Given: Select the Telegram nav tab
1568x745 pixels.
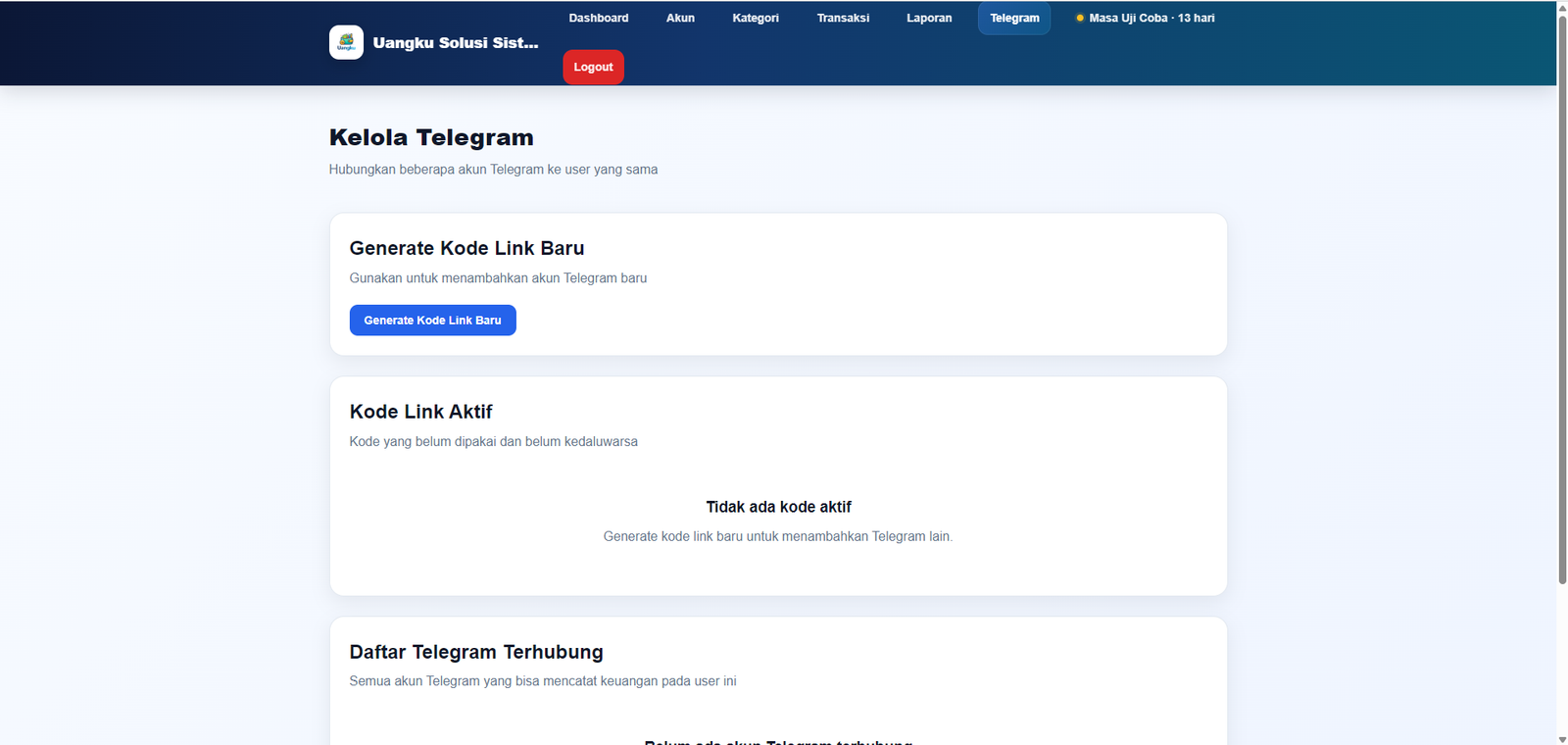Looking at the screenshot, I should coord(1014,18).
